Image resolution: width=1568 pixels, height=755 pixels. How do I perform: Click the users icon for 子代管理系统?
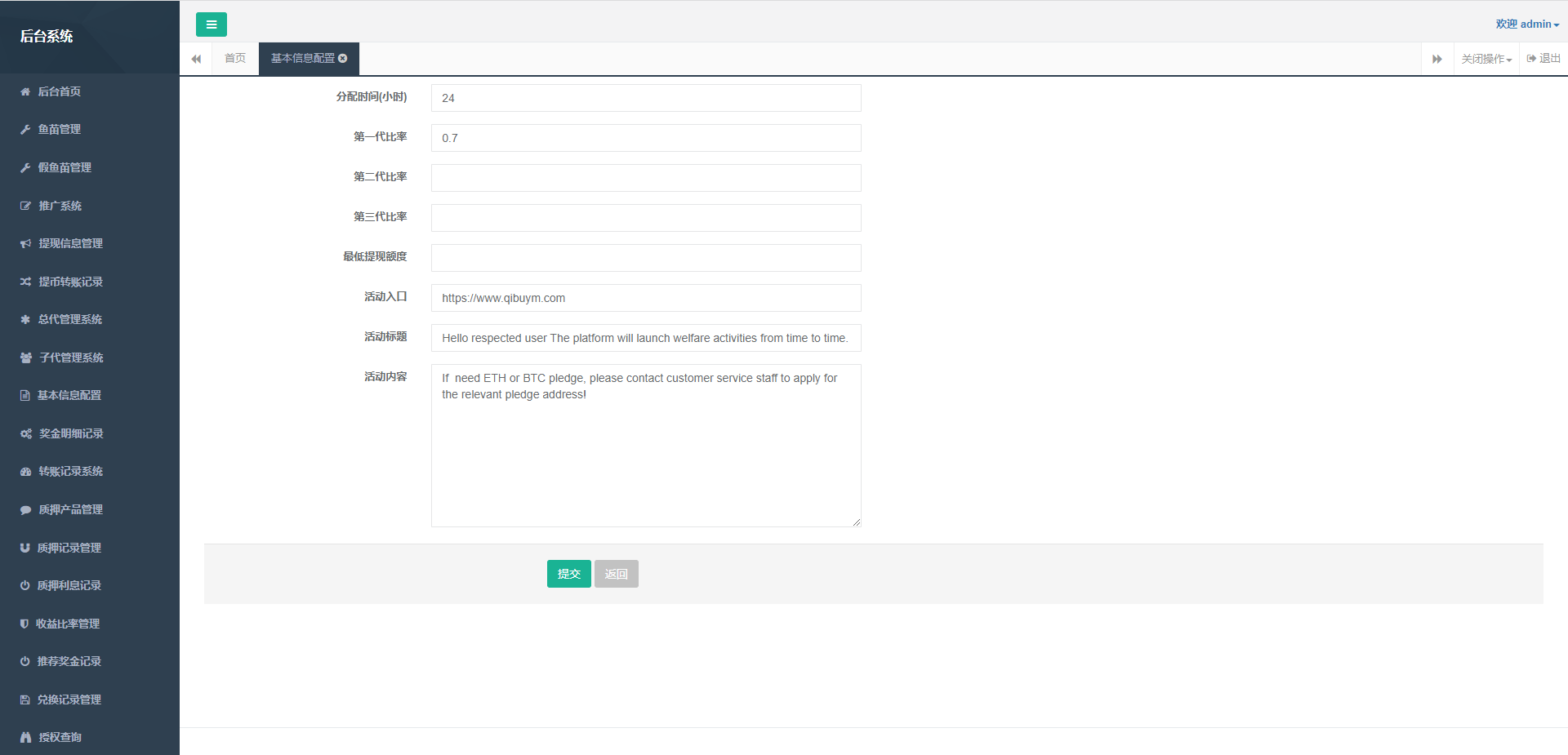[x=25, y=358]
